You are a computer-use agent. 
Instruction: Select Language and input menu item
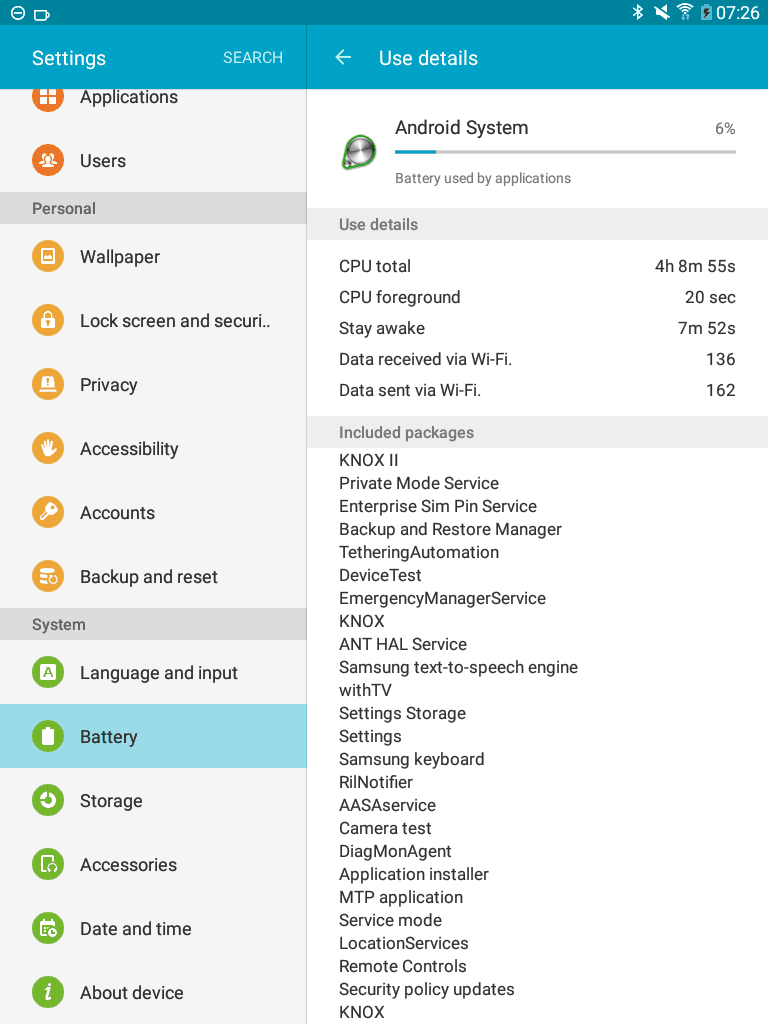(153, 672)
